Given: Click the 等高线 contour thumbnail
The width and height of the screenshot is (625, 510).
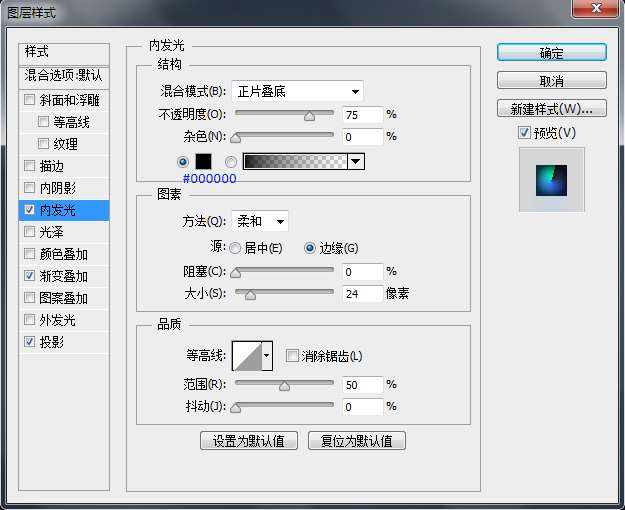Looking at the screenshot, I should point(247,355).
